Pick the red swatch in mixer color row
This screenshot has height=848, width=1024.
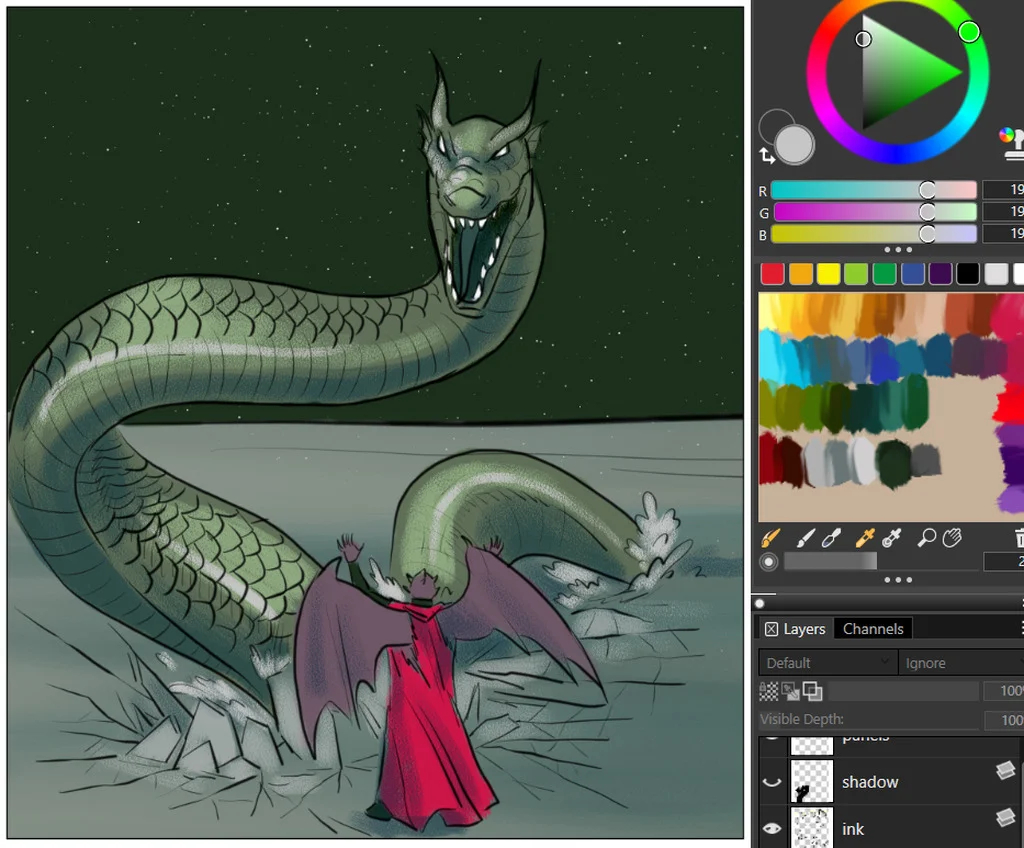tap(773, 274)
